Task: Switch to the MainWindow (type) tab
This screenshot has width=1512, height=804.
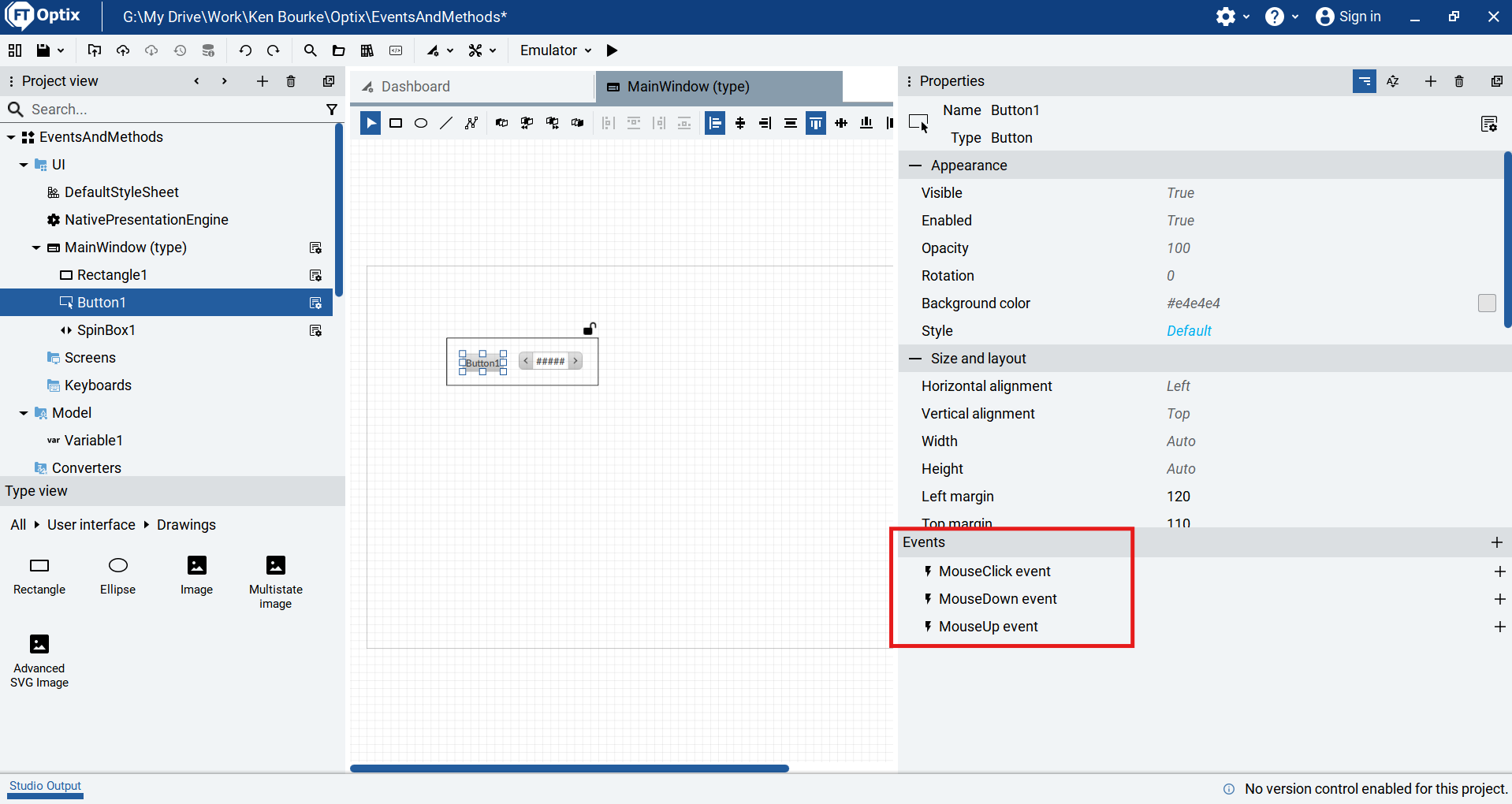Action: (719, 87)
